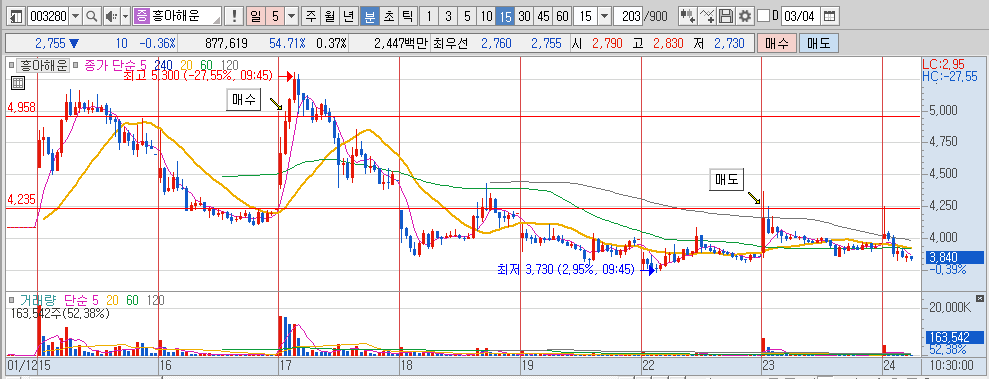Click the exclamation mark info button
This screenshot has height=379, width=989.
coord(235,16)
